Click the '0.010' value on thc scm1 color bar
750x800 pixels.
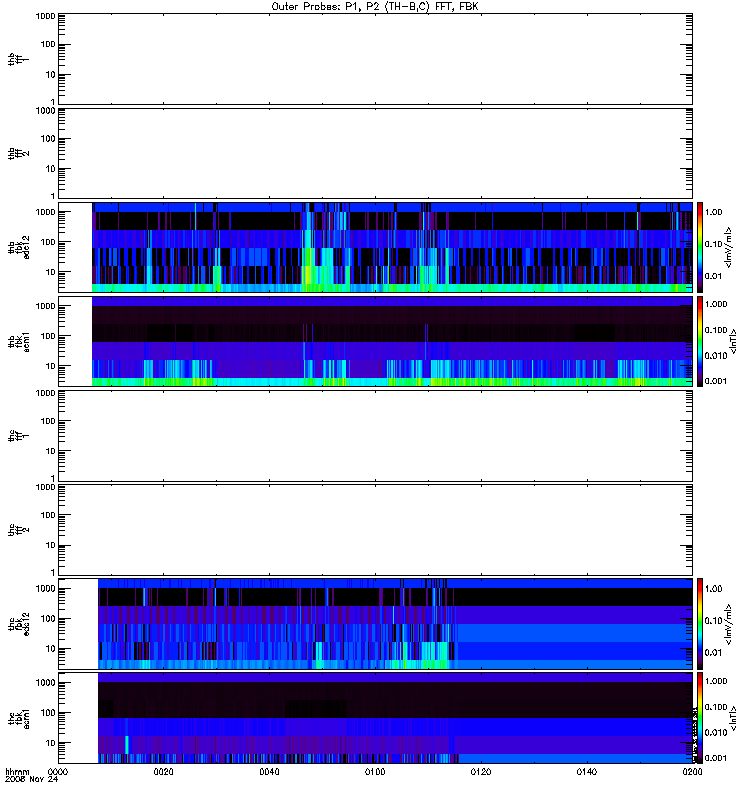tap(716, 733)
